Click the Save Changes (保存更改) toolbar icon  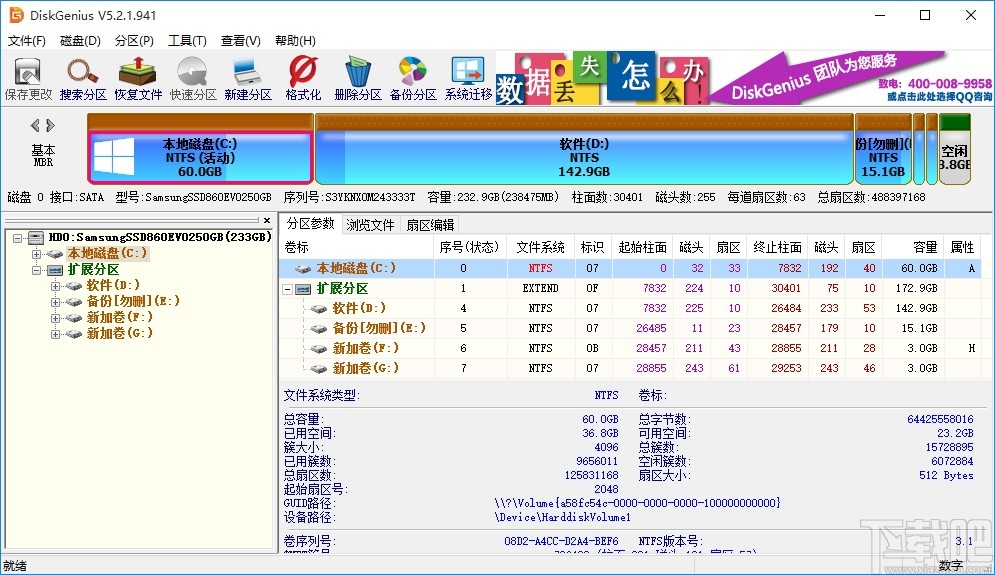pyautogui.click(x=28, y=79)
